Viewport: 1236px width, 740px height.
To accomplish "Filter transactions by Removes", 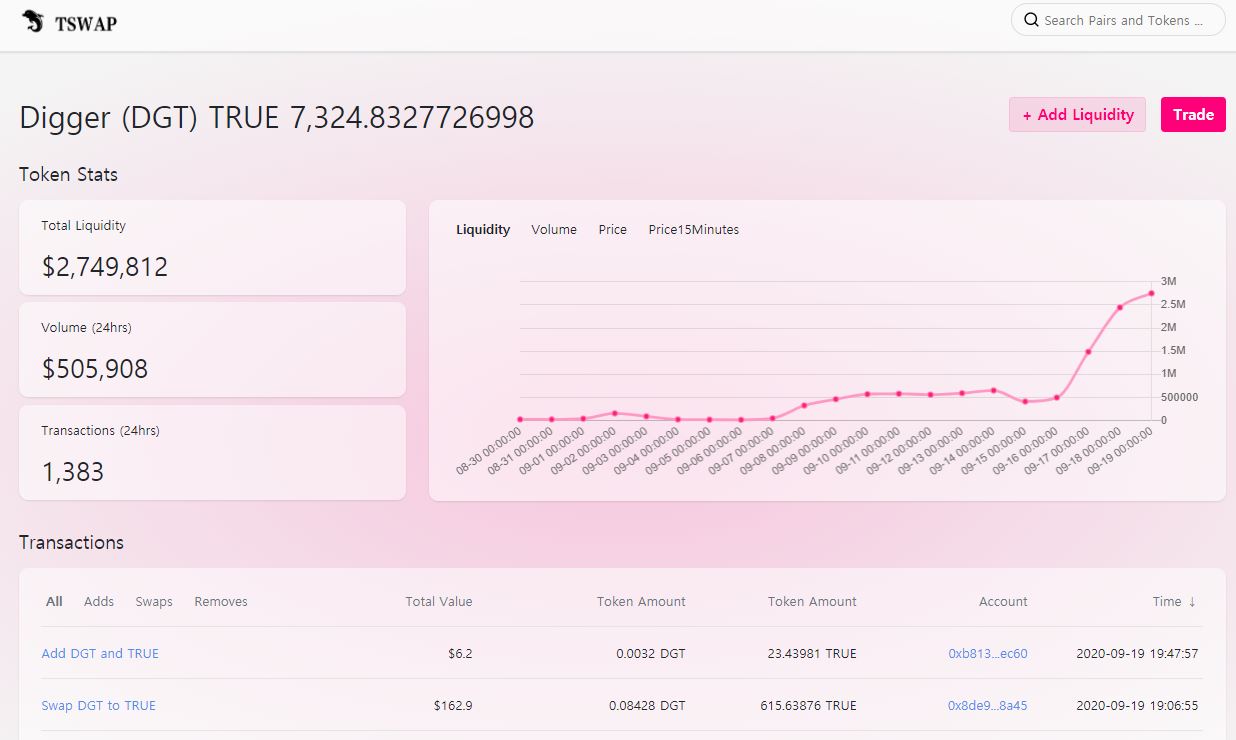I will (x=221, y=602).
